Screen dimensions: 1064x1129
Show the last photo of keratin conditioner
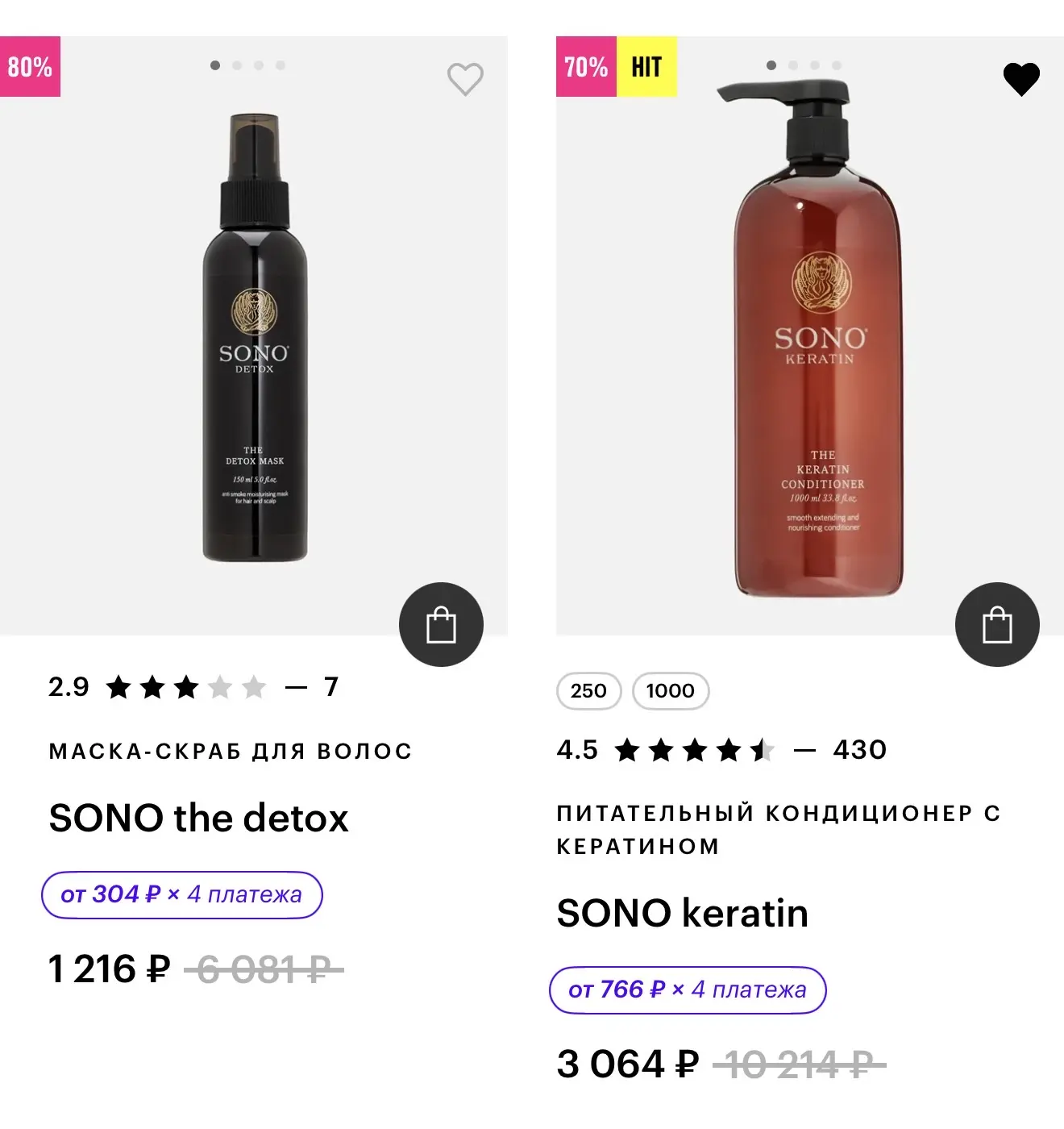[837, 65]
